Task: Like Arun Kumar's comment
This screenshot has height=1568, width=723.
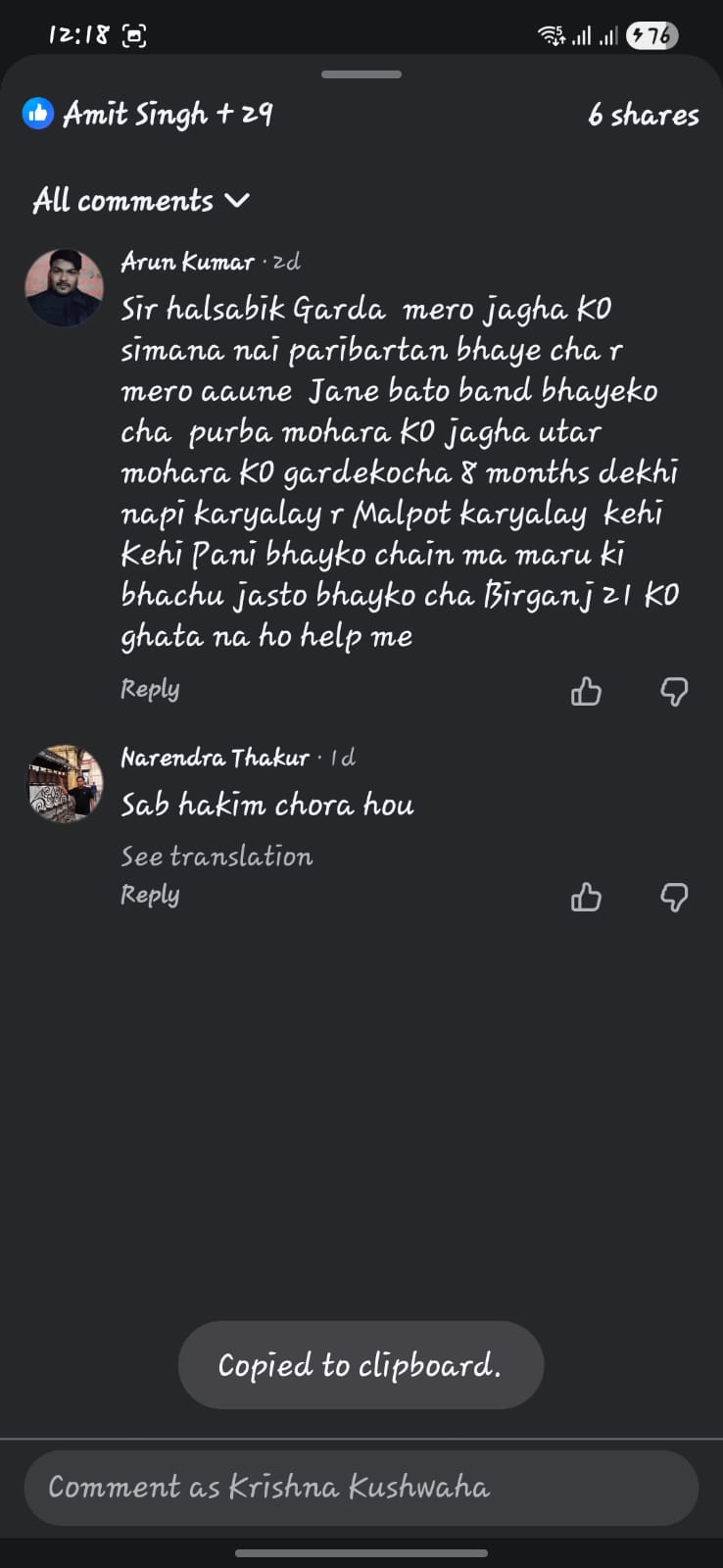Action: point(586,692)
